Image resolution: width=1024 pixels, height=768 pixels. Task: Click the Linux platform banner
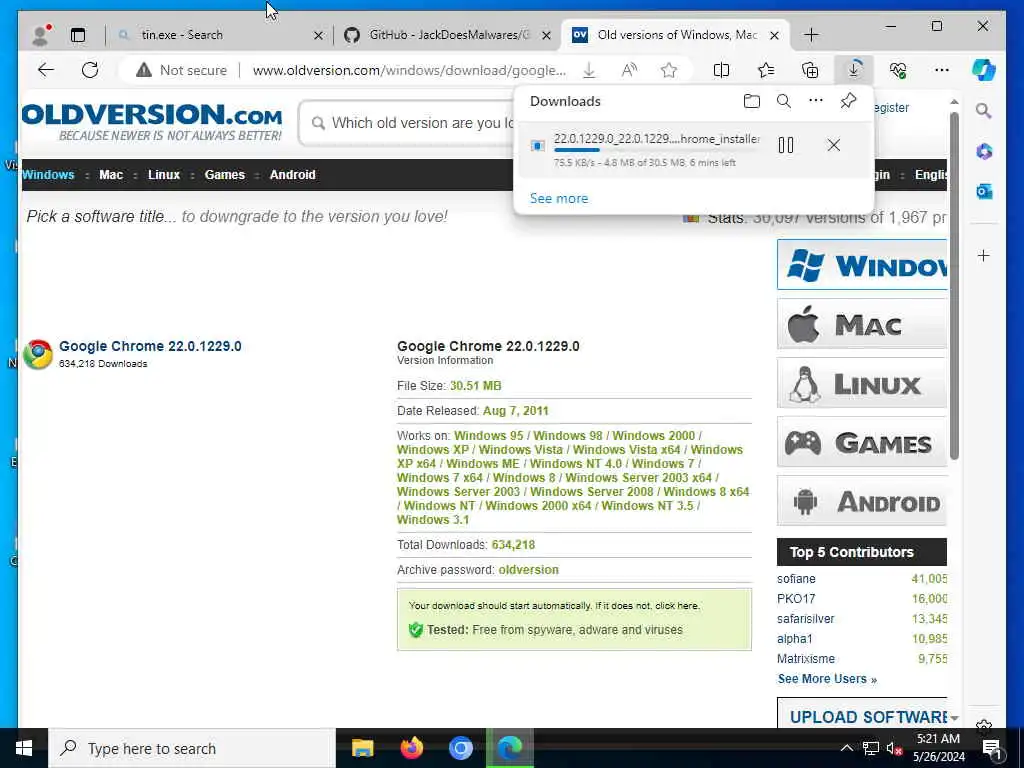(862, 383)
